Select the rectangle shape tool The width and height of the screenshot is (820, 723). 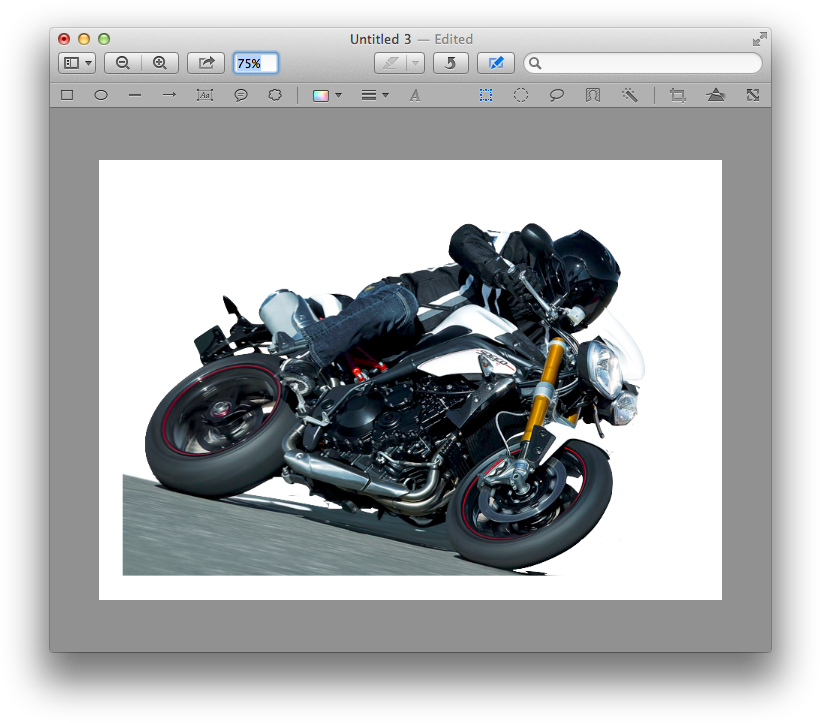(x=67, y=94)
